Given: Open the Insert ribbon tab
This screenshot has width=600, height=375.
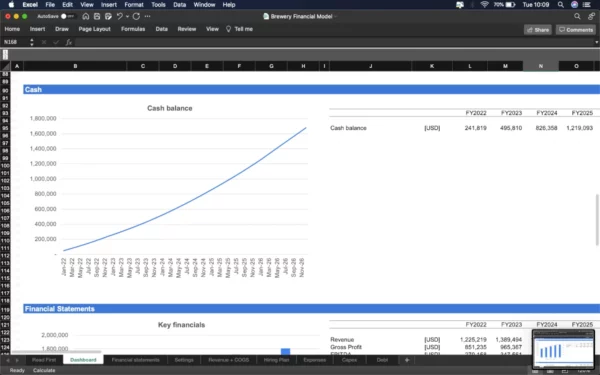Looking at the screenshot, I should coord(38,29).
